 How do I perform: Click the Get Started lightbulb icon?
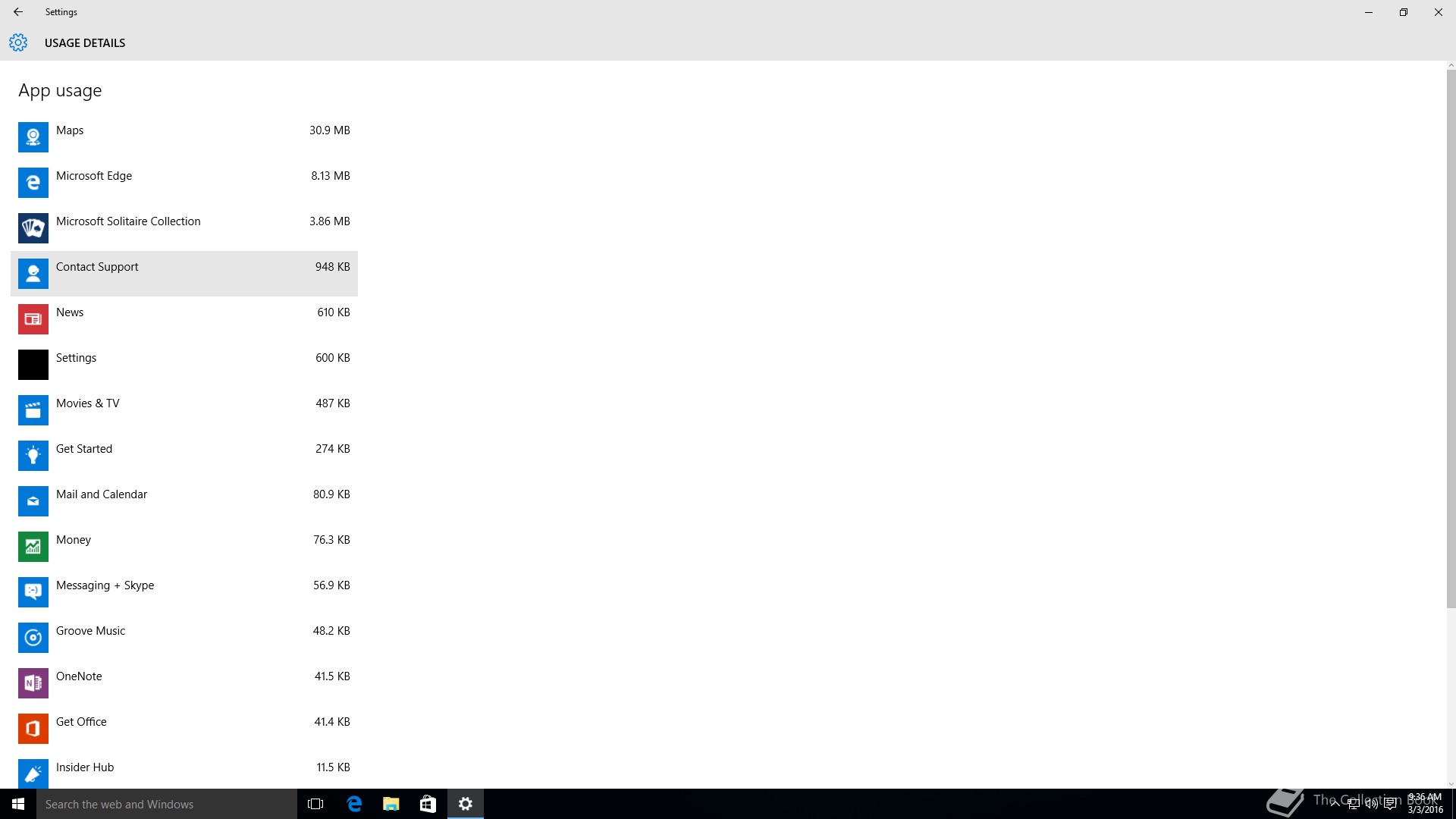(x=33, y=456)
